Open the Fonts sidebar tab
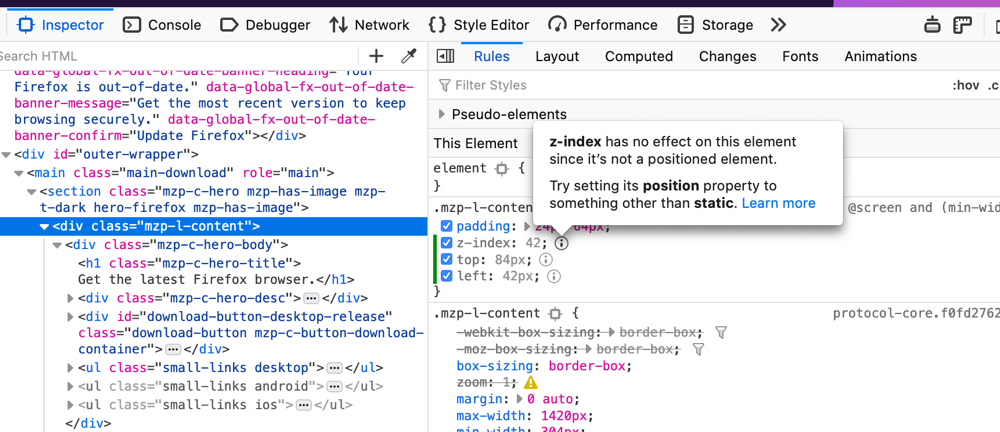The height and width of the screenshot is (432, 1000). coord(800,56)
